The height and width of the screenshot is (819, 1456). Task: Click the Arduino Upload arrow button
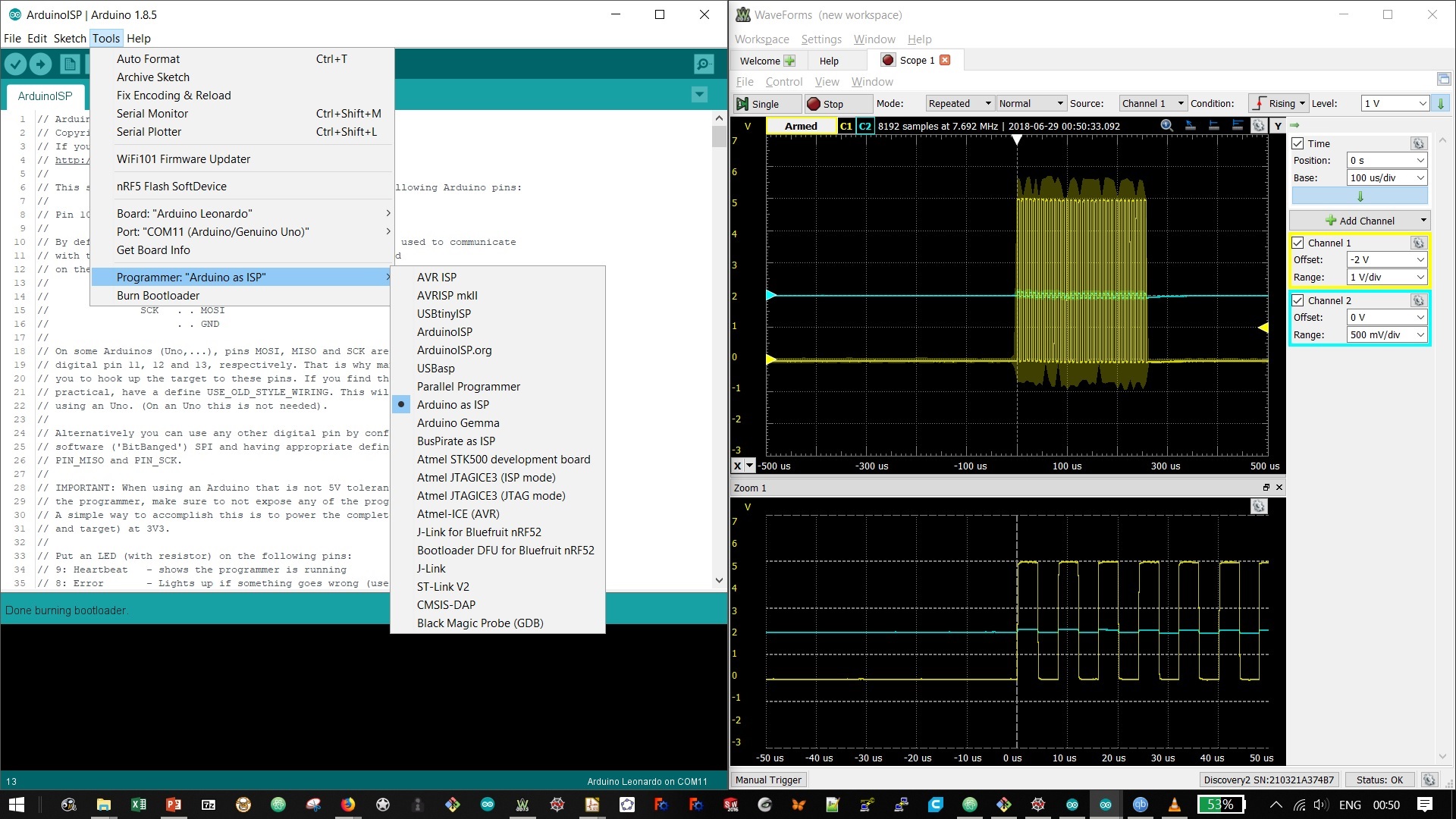pyautogui.click(x=41, y=64)
